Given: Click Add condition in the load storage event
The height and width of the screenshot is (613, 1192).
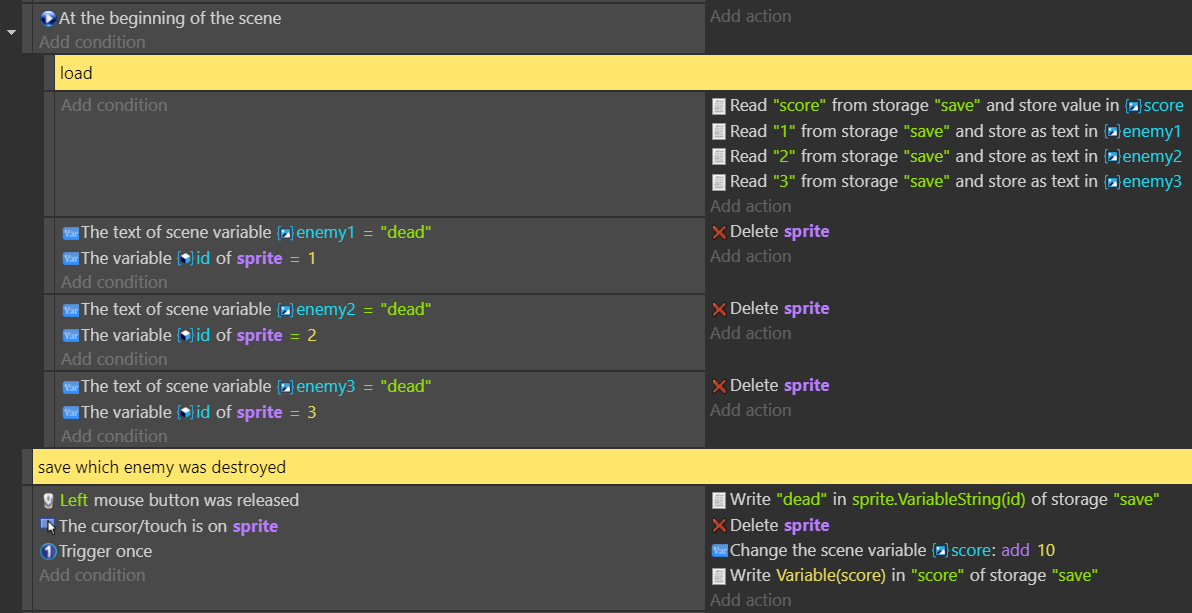Looking at the screenshot, I should 114,105.
